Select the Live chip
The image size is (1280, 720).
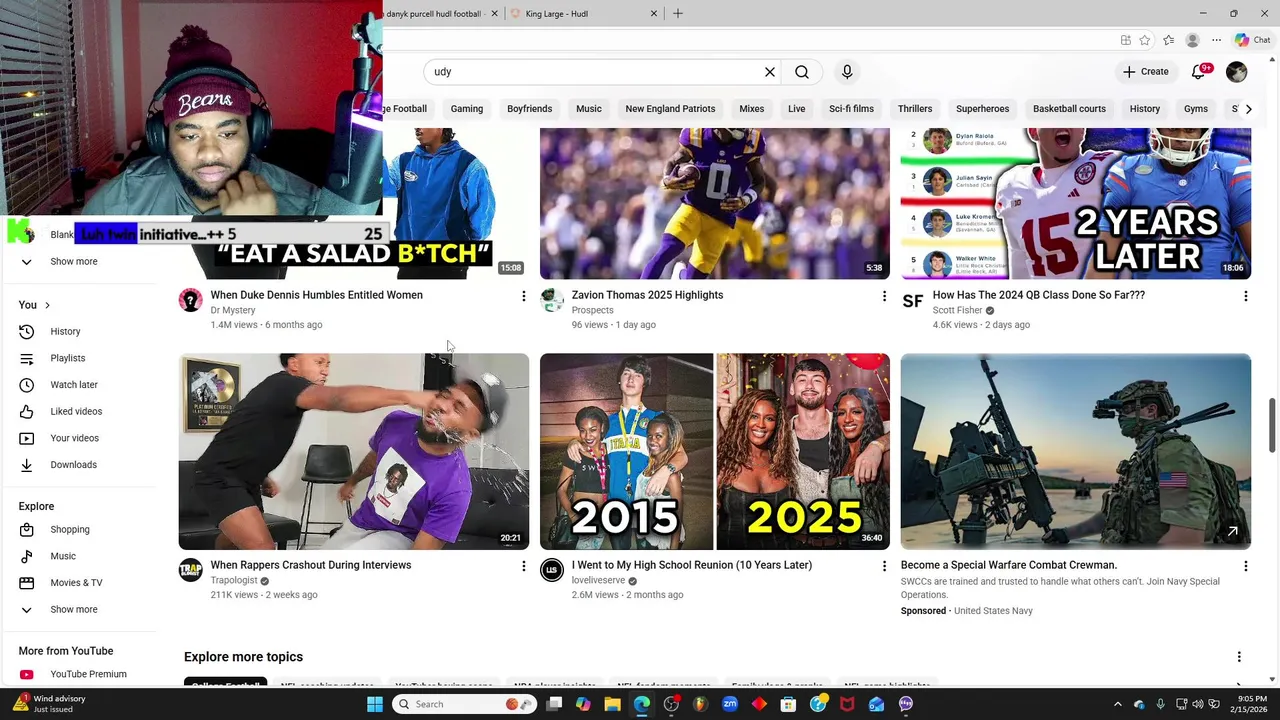(797, 109)
